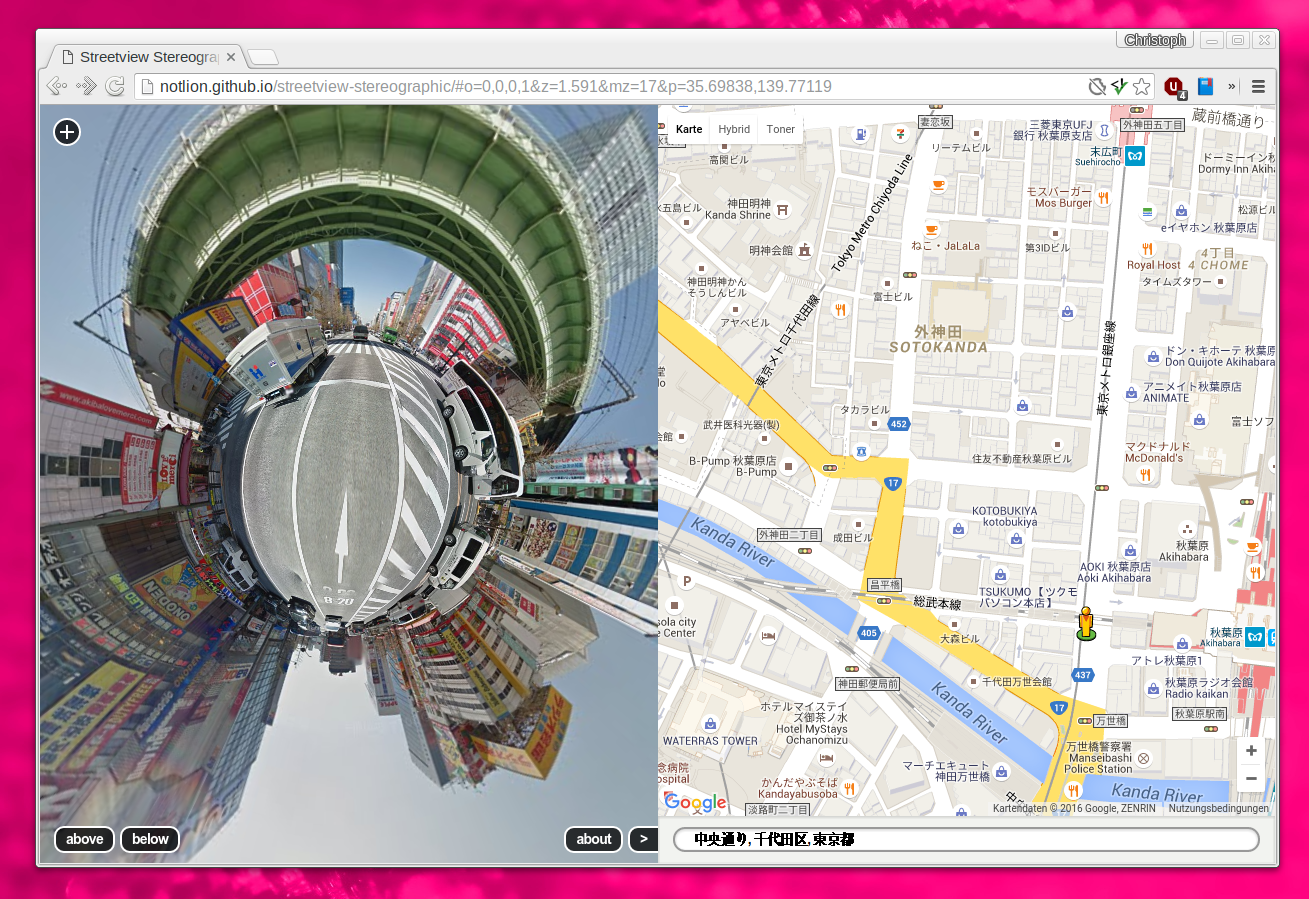Click the Google logo on the map

[x=695, y=802]
